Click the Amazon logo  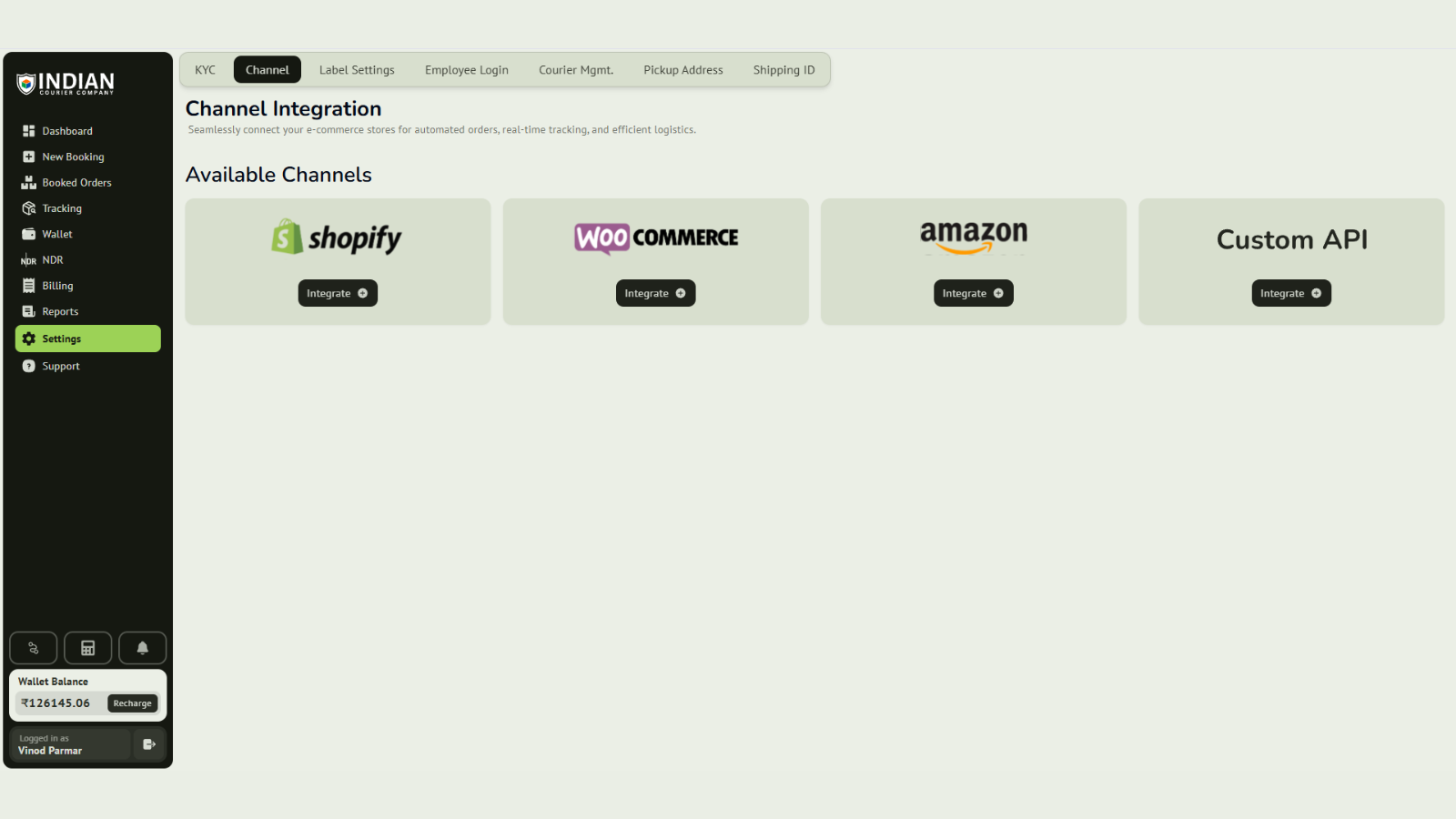974,237
